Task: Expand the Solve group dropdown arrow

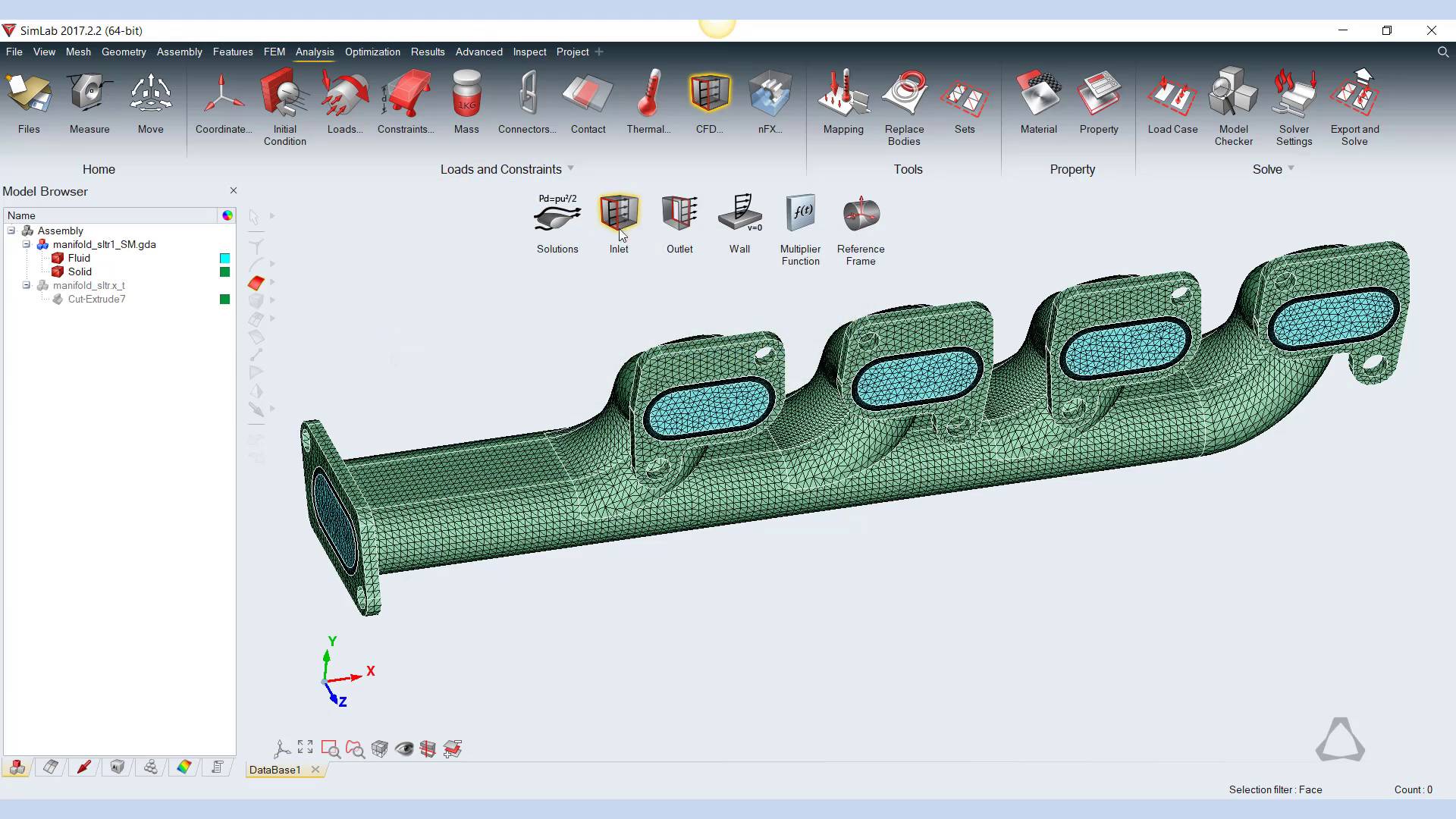Action: point(1291,168)
